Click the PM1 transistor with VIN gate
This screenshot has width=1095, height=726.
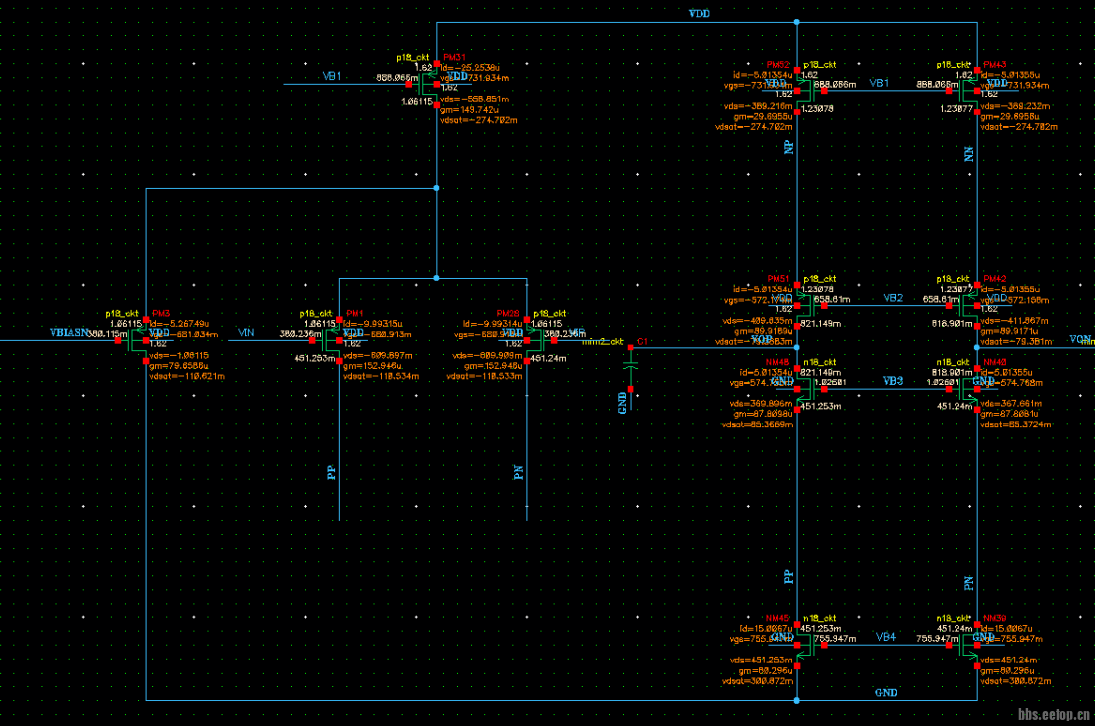tap(336, 340)
